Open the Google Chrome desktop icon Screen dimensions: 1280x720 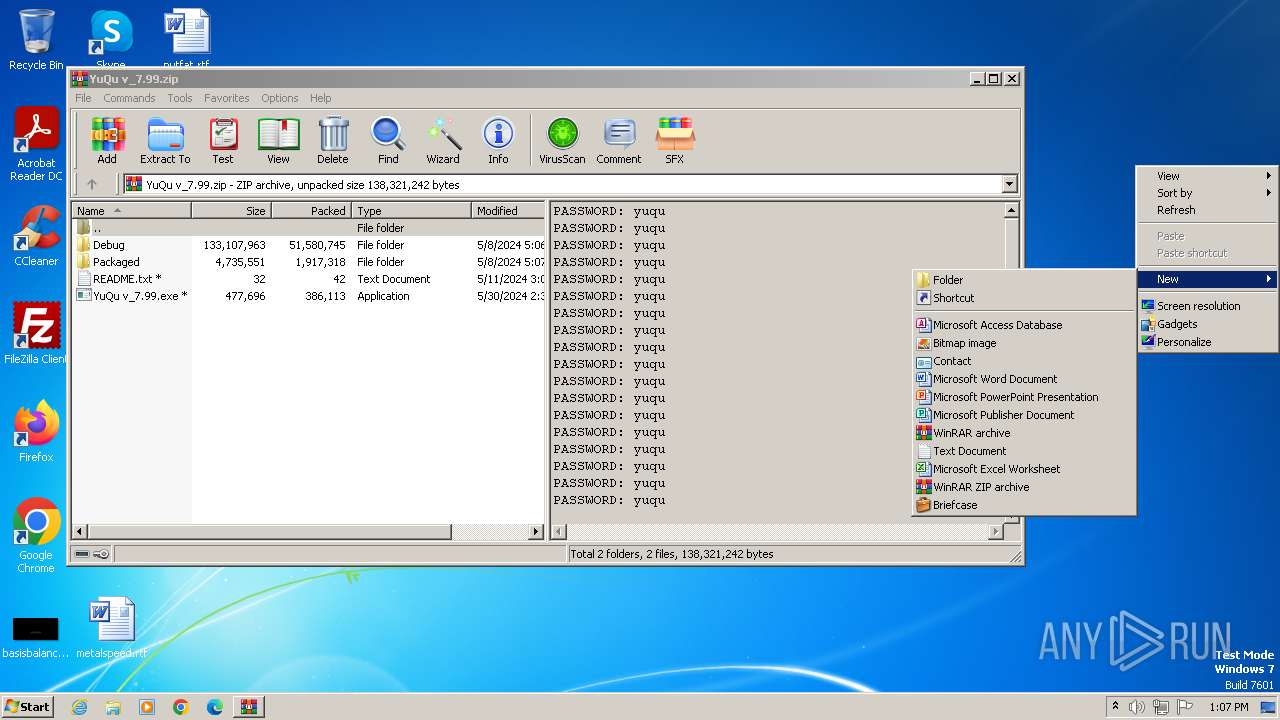point(36,536)
